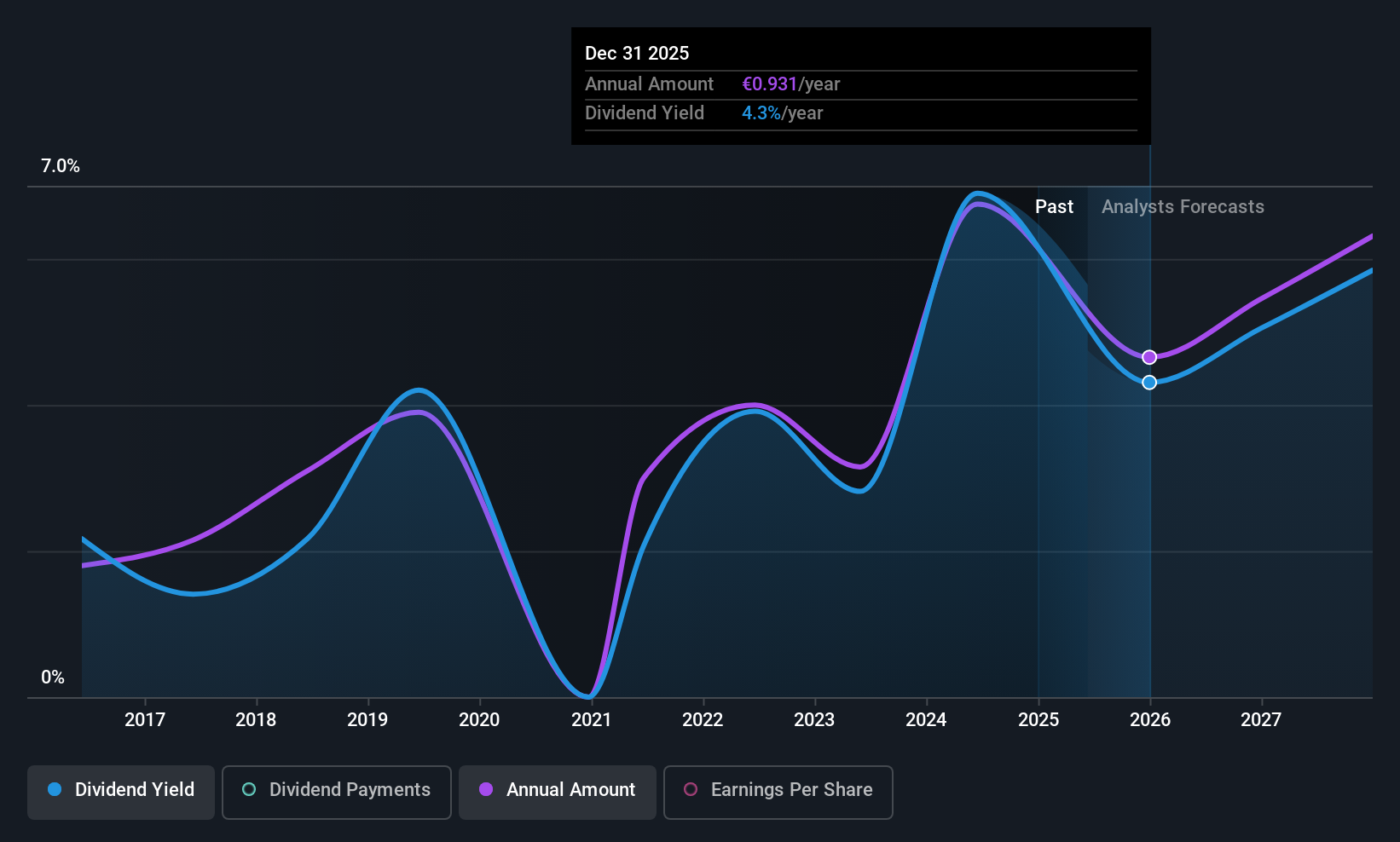This screenshot has height=842, width=1400.
Task: Click the Past region label
Action: coord(1054,207)
